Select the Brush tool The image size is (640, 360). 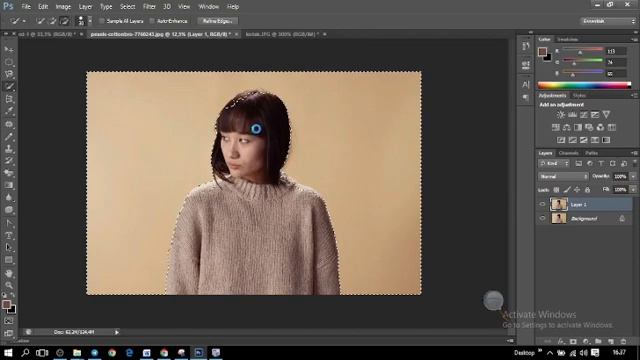pyautogui.click(x=9, y=136)
